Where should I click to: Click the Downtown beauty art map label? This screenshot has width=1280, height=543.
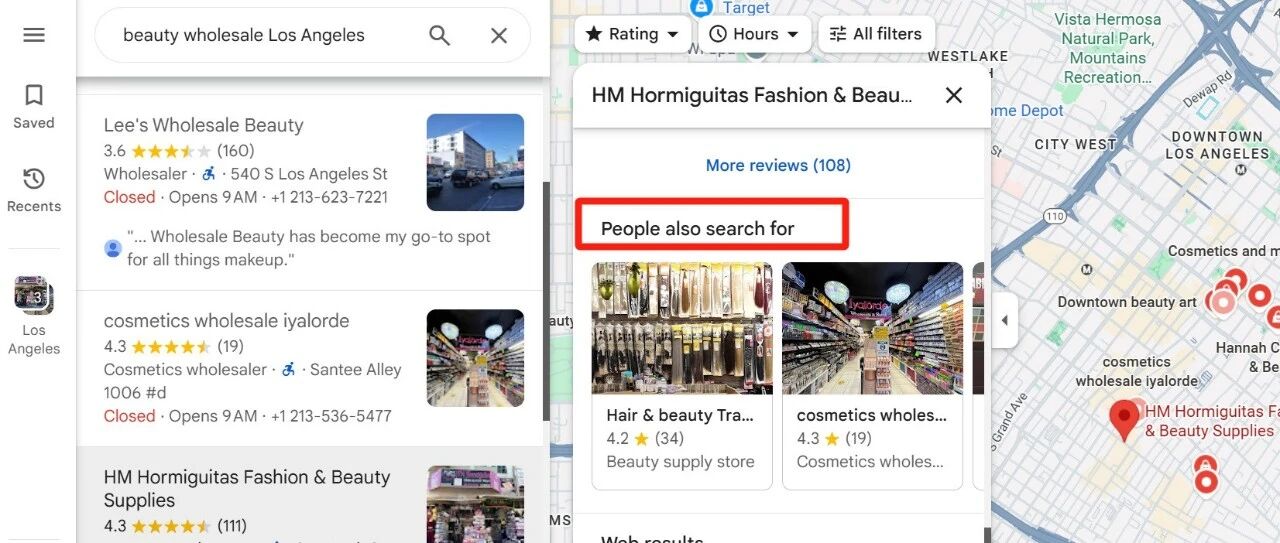coord(1127,302)
